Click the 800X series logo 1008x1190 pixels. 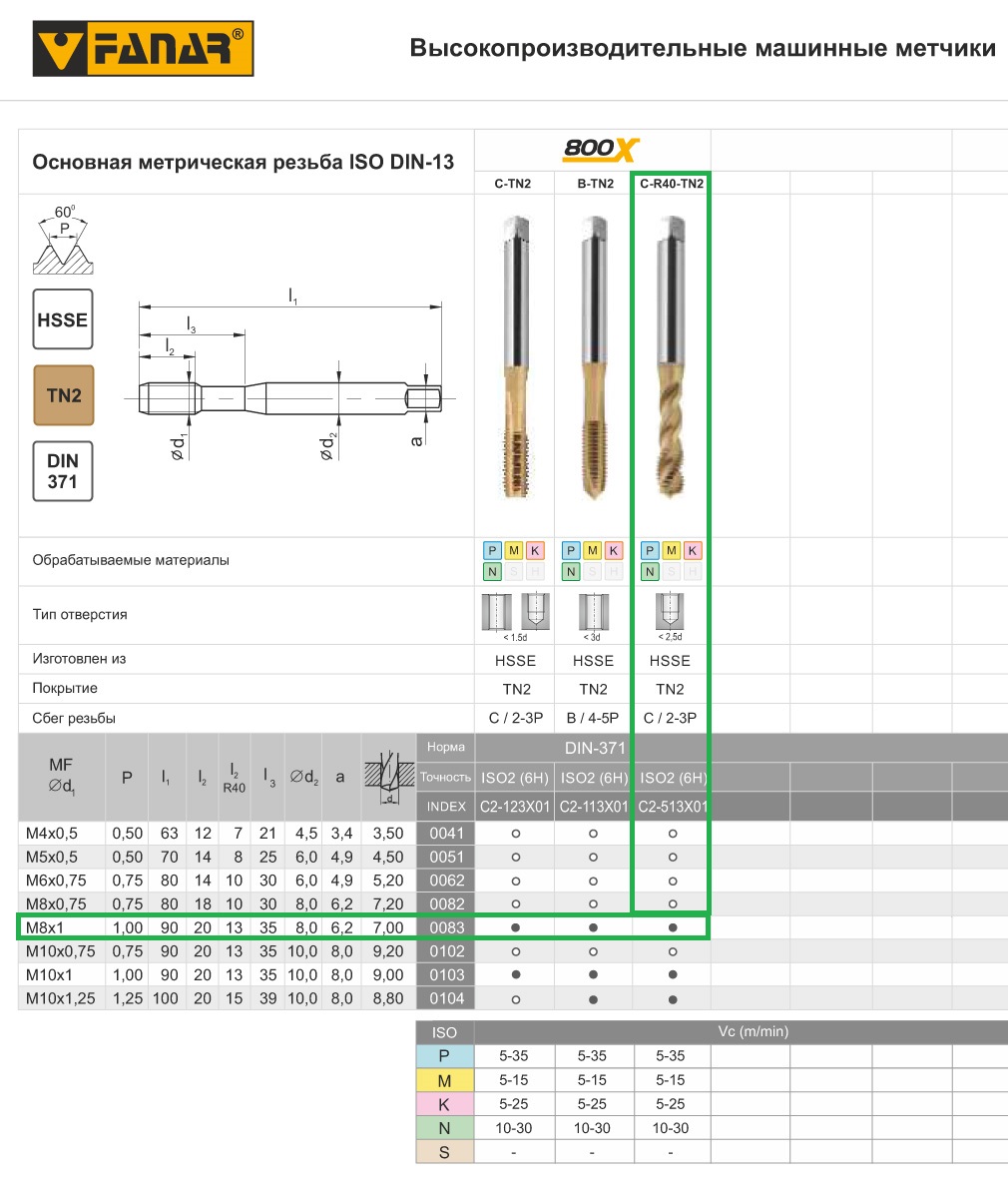click(x=601, y=149)
